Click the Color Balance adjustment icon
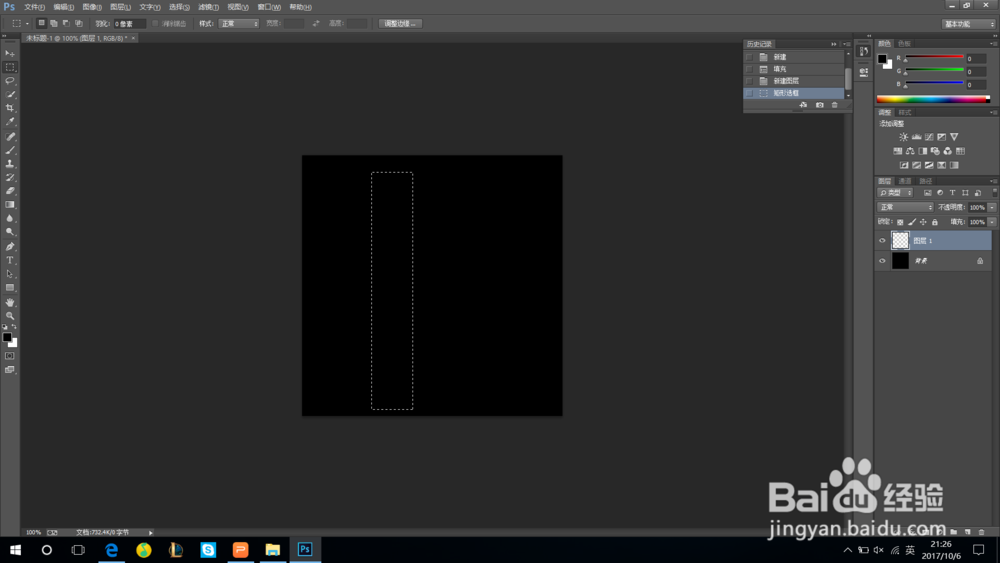This screenshot has height=563, width=1000. [x=910, y=151]
